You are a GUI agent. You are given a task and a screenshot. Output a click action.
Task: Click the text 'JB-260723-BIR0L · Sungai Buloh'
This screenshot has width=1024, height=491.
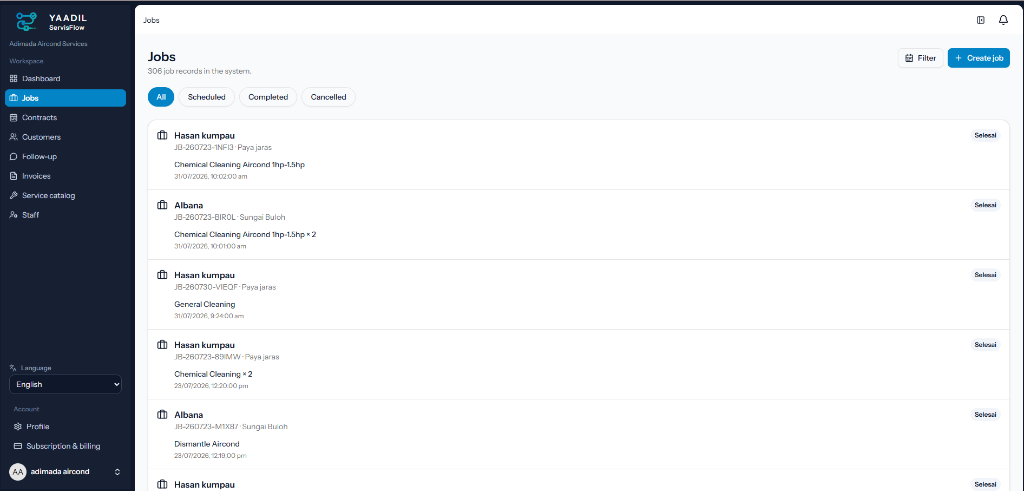(x=230, y=217)
